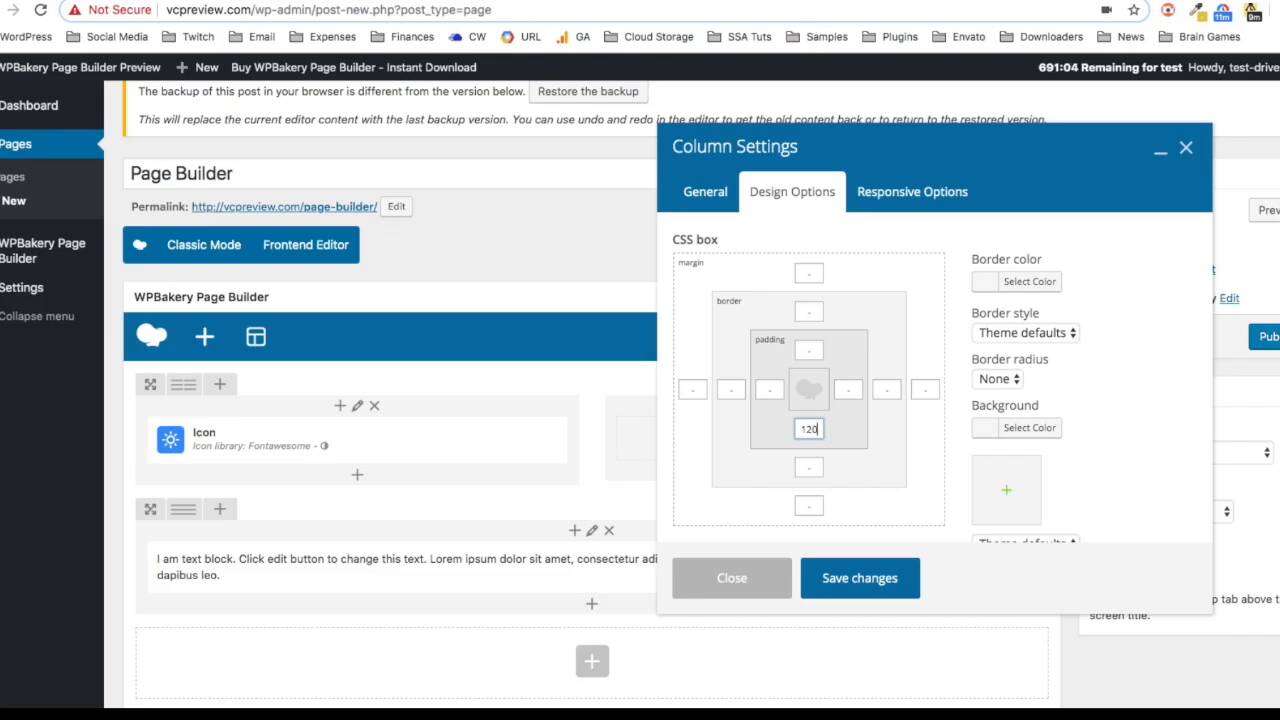The image size is (1280, 720).
Task: Edit first column with the pencil icon
Action: (357, 405)
